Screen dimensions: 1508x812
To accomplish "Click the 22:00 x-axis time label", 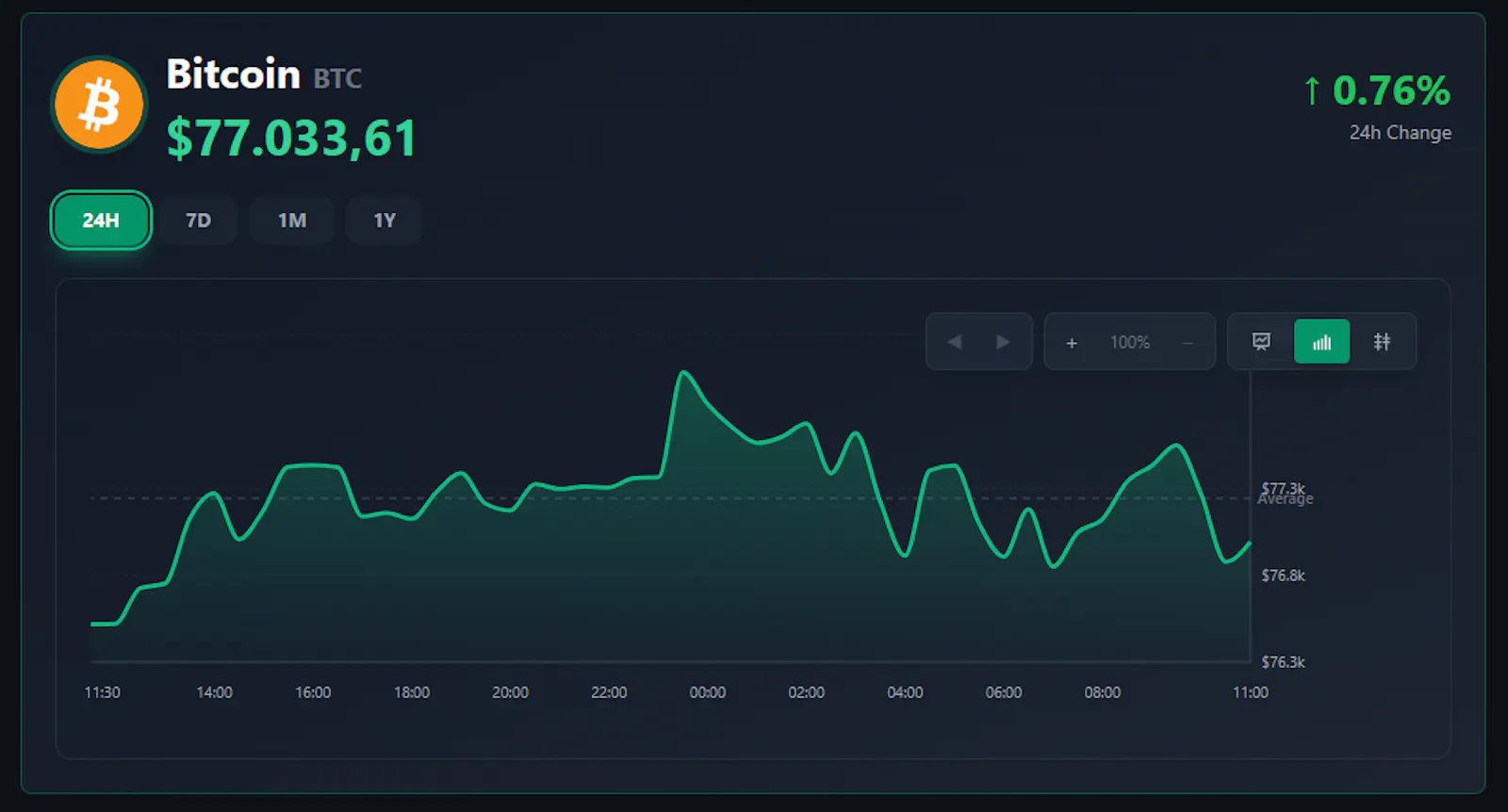I will (609, 692).
